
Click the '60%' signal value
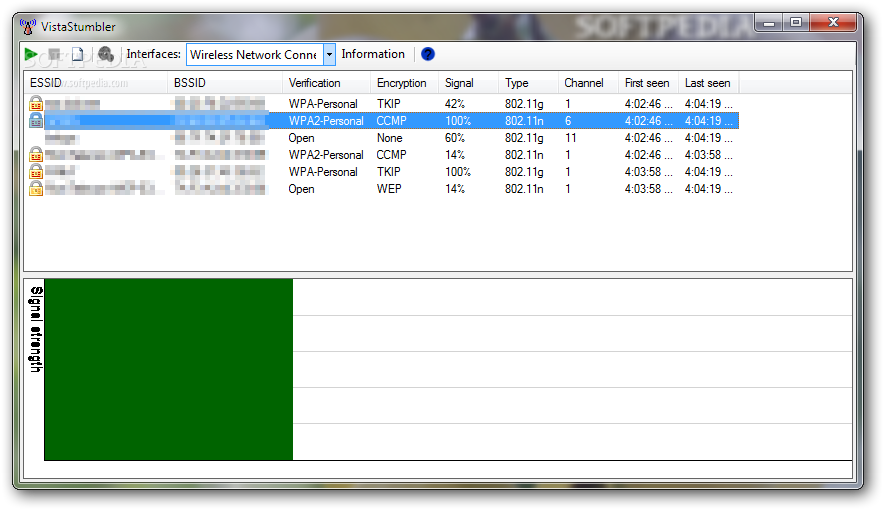tap(455, 138)
